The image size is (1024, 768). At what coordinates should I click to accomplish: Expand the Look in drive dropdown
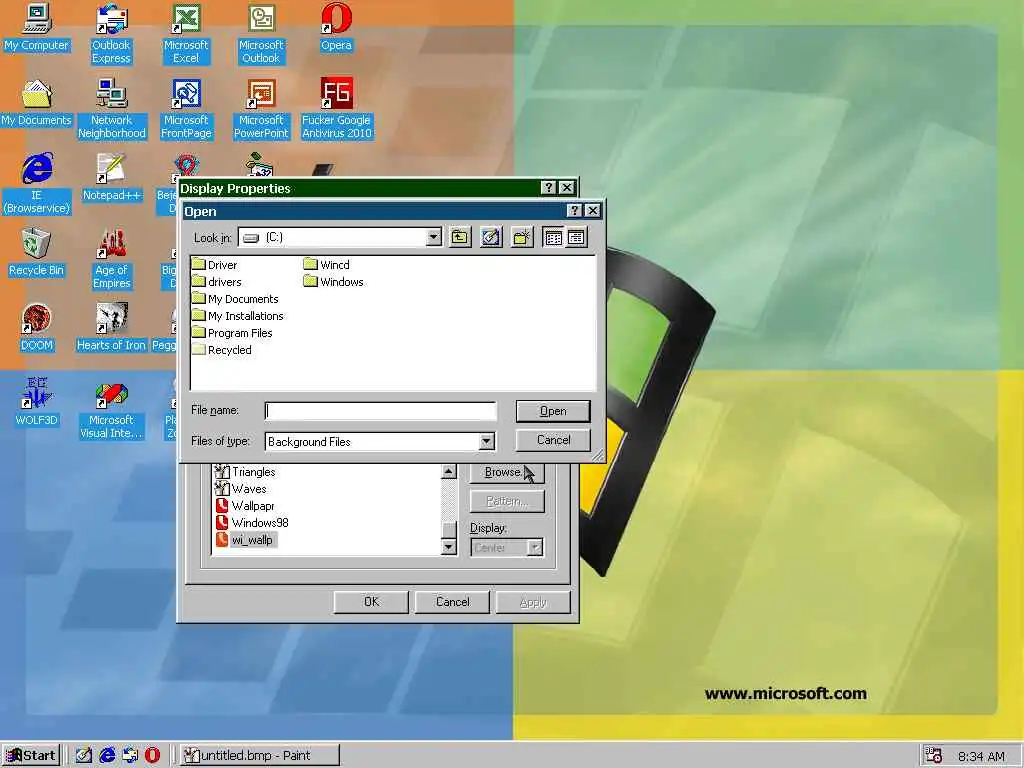(x=434, y=237)
